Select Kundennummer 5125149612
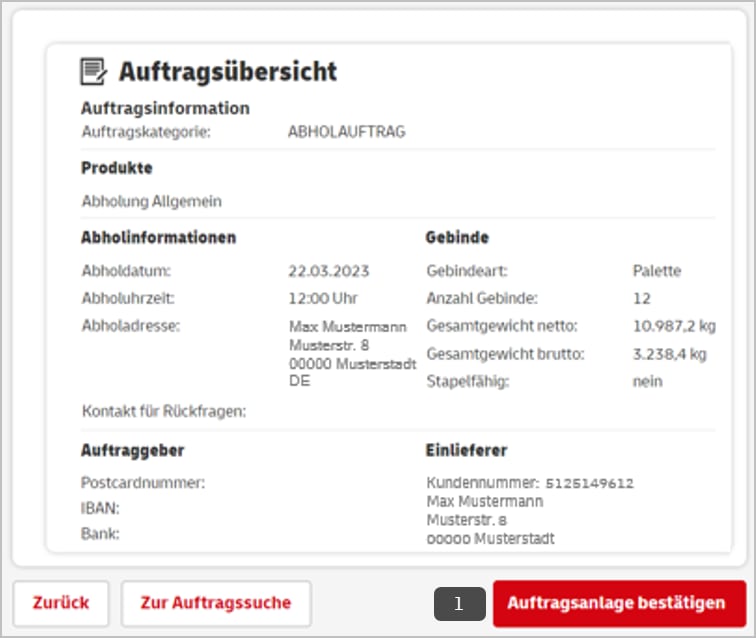 click(589, 483)
